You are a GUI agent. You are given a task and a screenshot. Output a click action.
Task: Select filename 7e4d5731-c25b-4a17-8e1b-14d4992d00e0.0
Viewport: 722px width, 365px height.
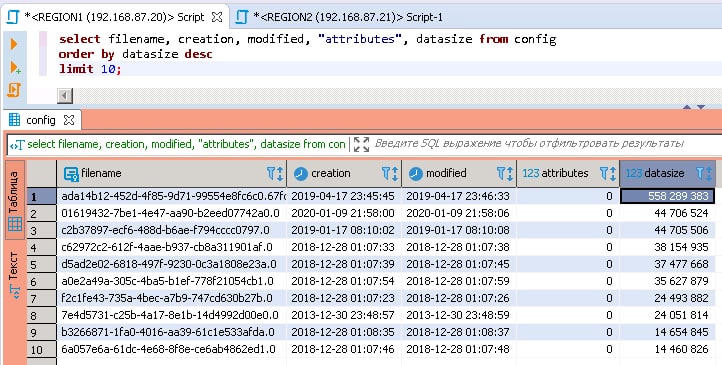point(171,315)
